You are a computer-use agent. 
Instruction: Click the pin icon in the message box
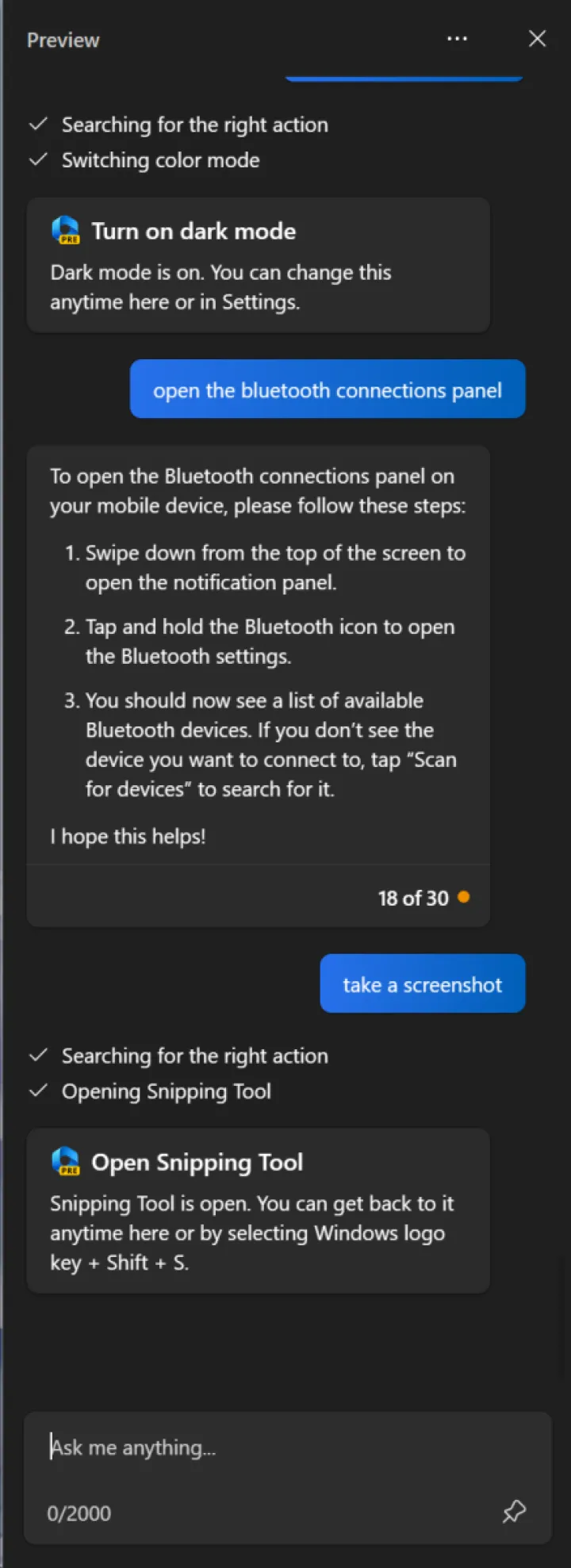514,1511
